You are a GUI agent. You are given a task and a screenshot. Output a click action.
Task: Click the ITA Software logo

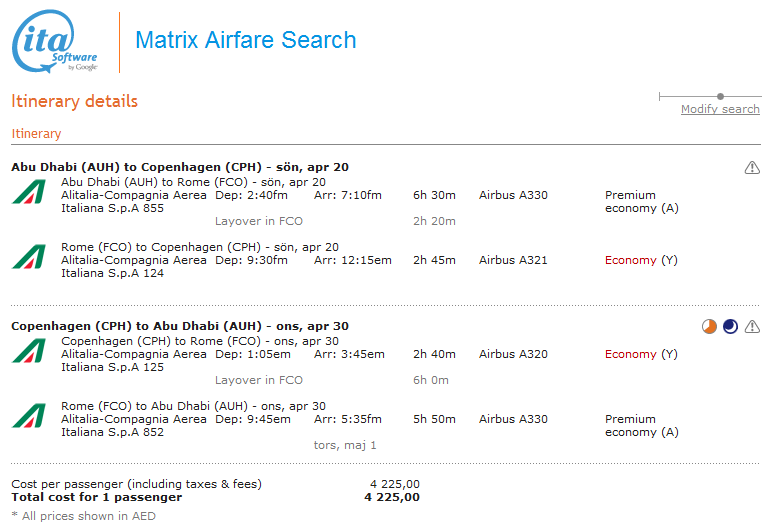[x=54, y=42]
